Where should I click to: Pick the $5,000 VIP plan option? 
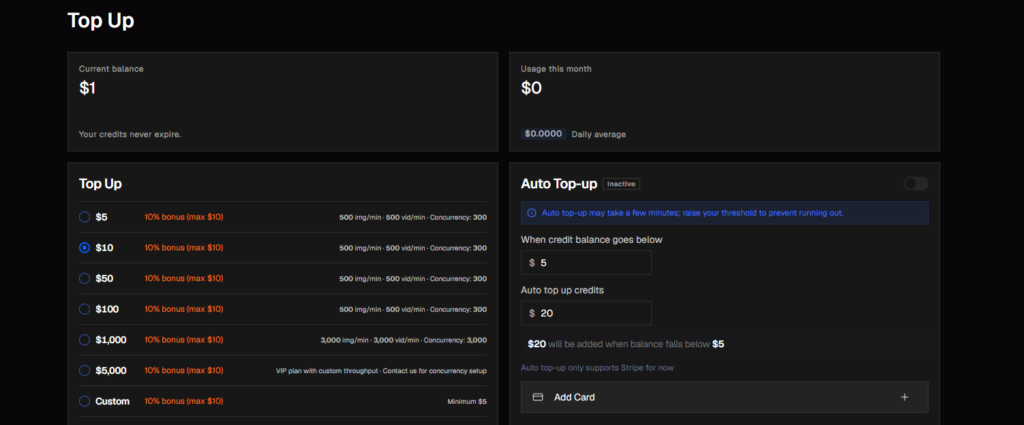pos(84,371)
